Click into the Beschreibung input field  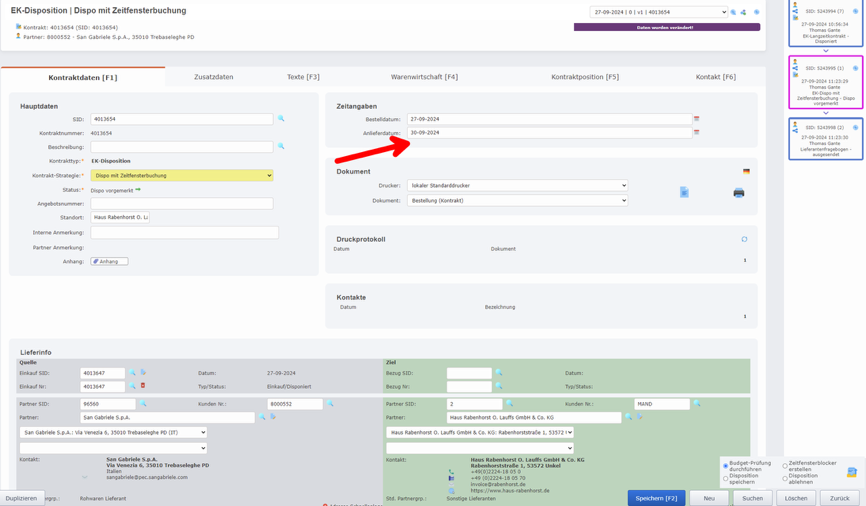(x=182, y=147)
